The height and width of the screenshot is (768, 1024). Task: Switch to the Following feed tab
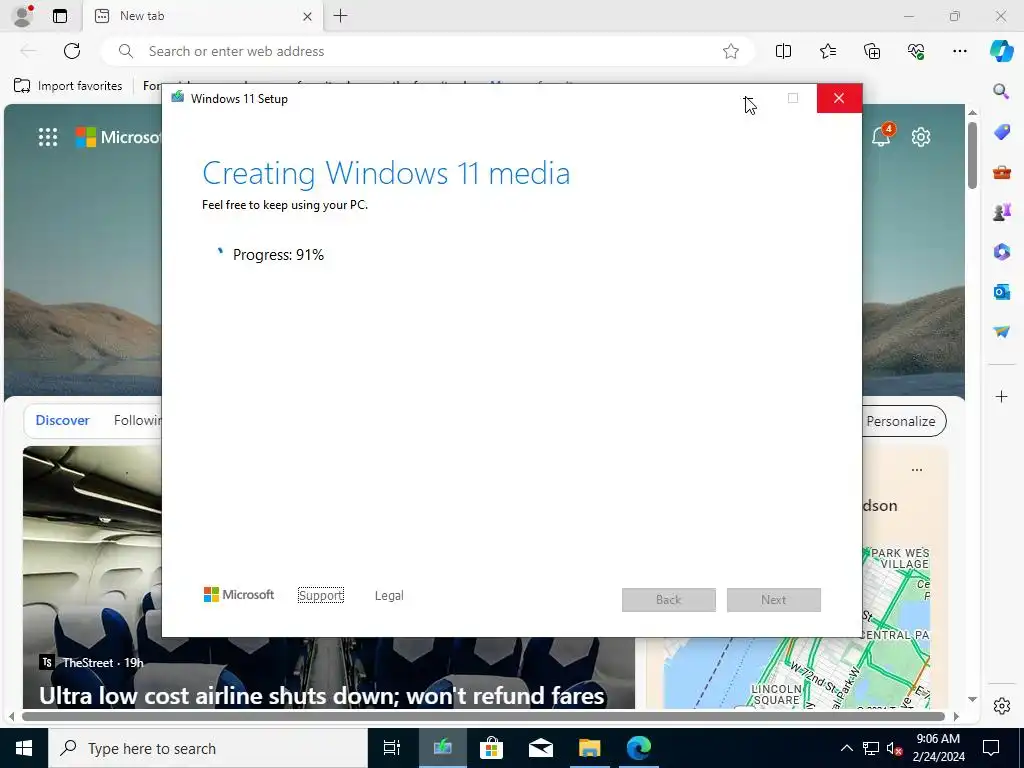(137, 421)
